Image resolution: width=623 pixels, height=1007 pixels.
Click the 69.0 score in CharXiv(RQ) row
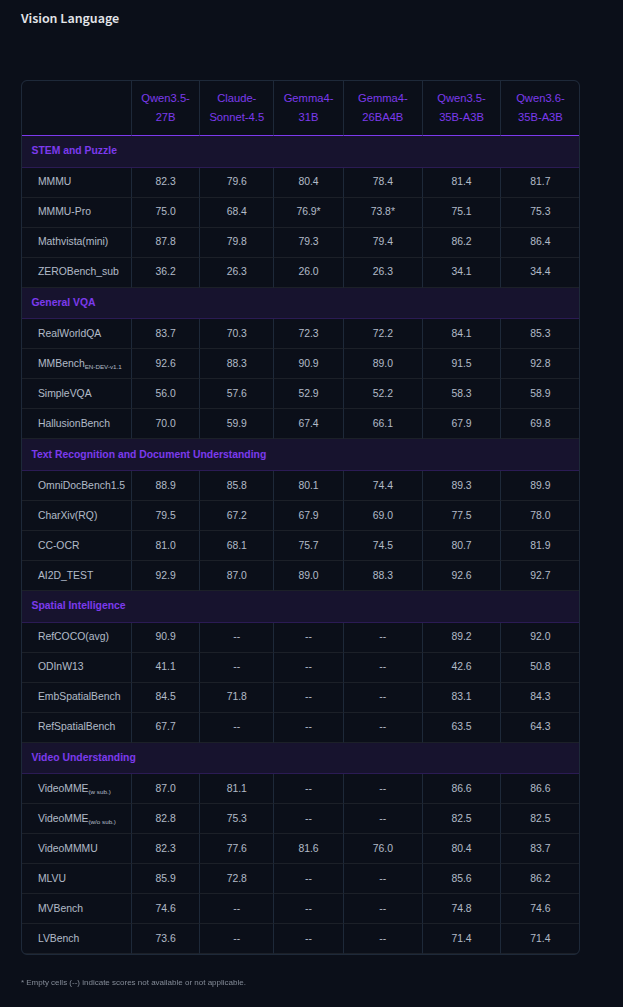[383, 516]
